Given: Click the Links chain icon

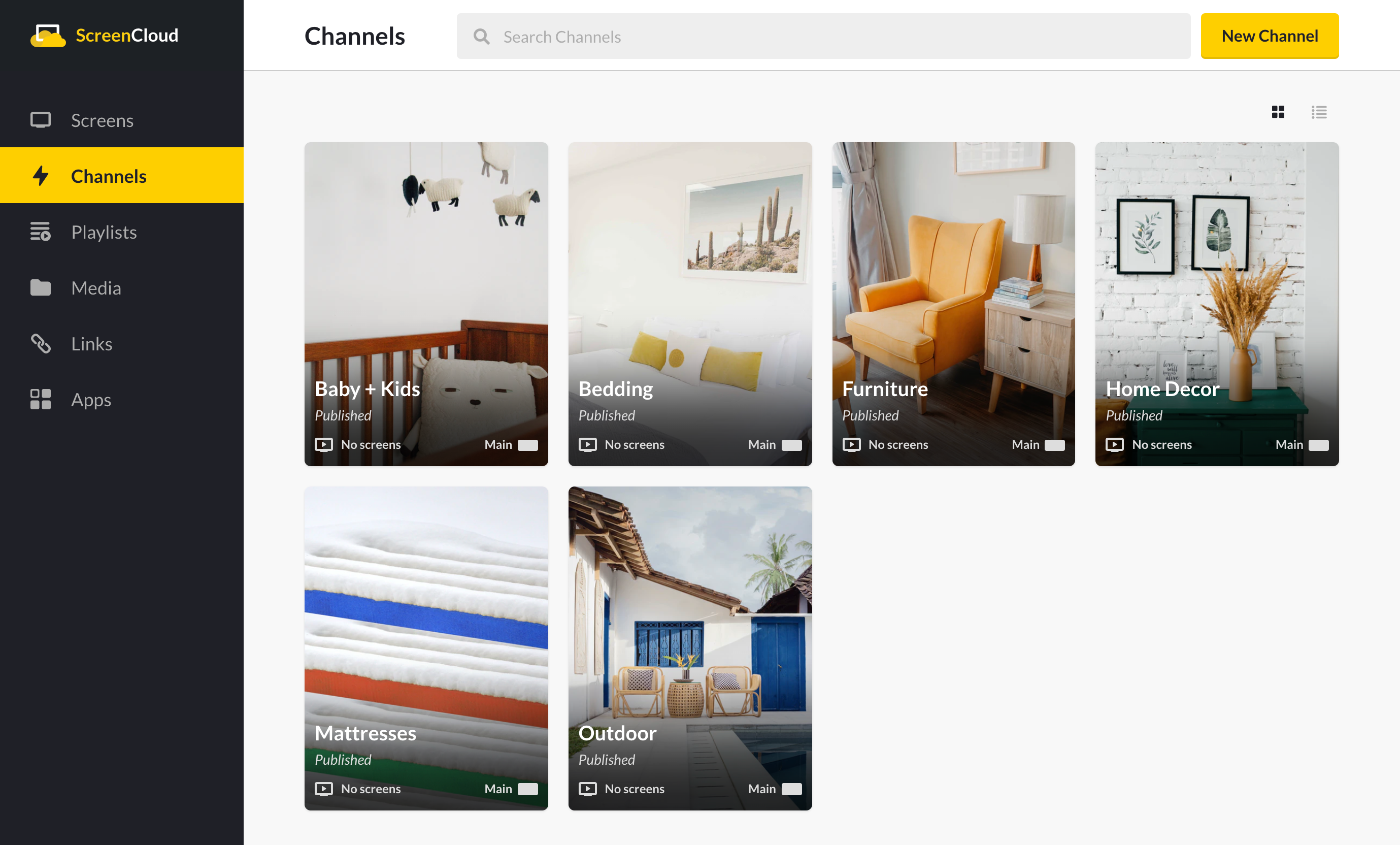Looking at the screenshot, I should click(x=41, y=343).
